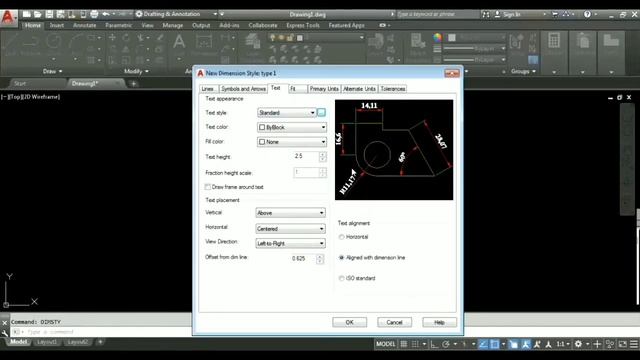Expand the Draw panel in the ribbon
Screen dimensions: 640x360
pyautogui.click(x=52, y=71)
